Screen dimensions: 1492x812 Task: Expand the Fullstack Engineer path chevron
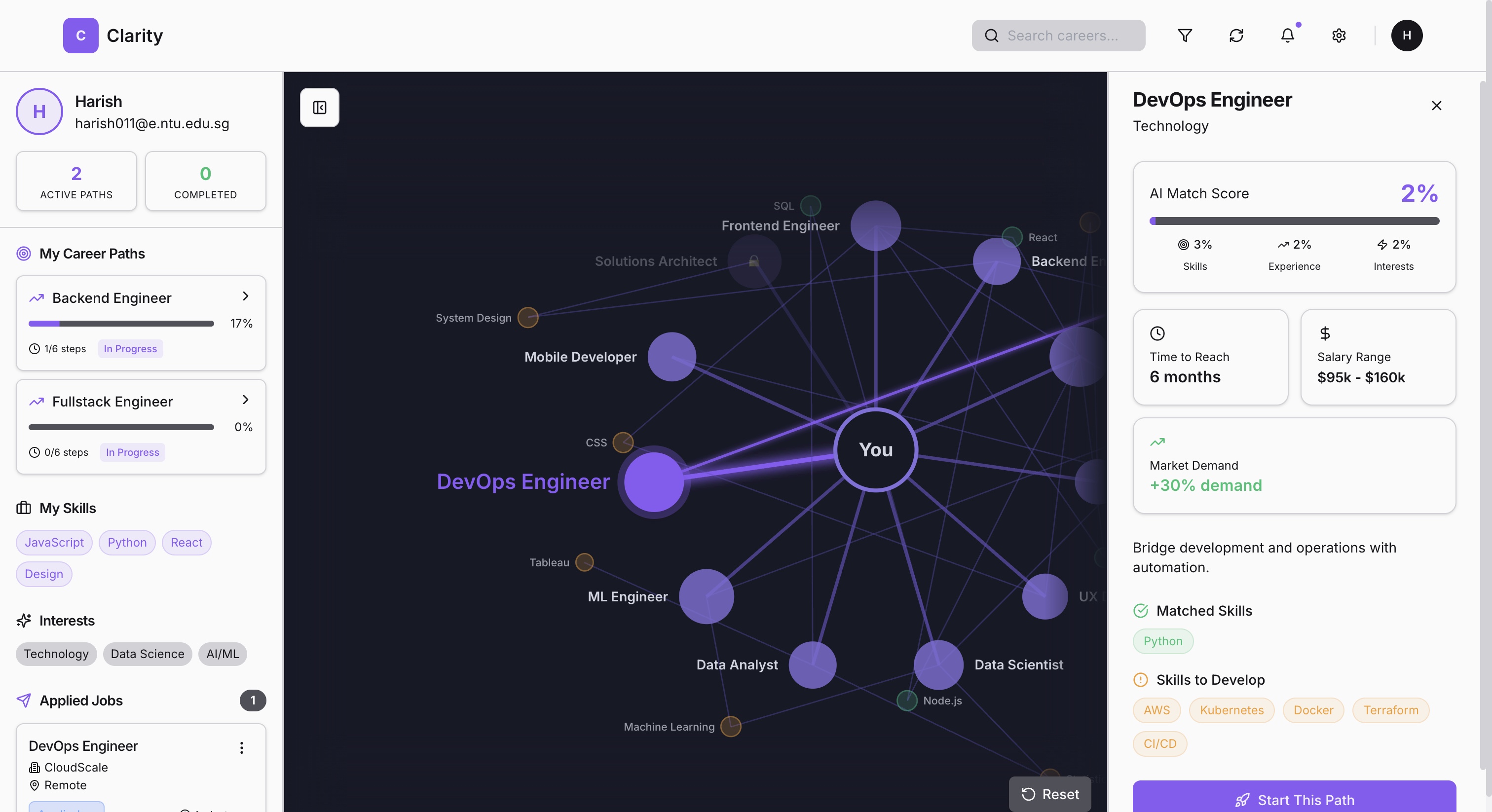(245, 400)
